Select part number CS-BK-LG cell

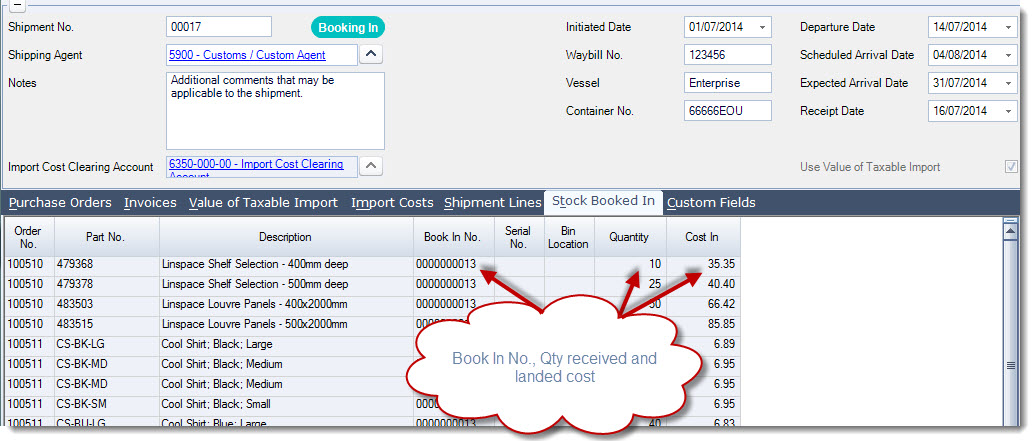[x=106, y=344]
